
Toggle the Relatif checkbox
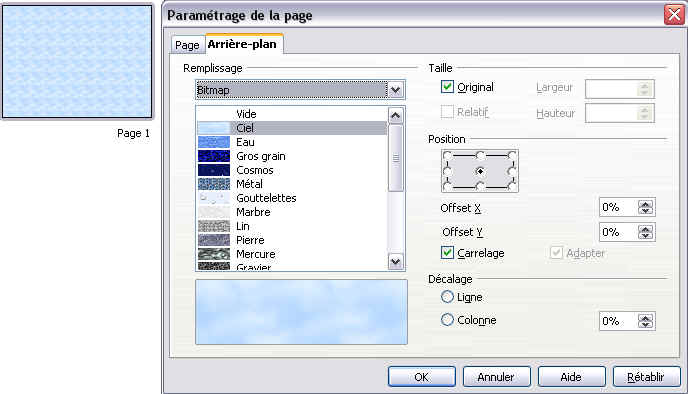(x=447, y=112)
